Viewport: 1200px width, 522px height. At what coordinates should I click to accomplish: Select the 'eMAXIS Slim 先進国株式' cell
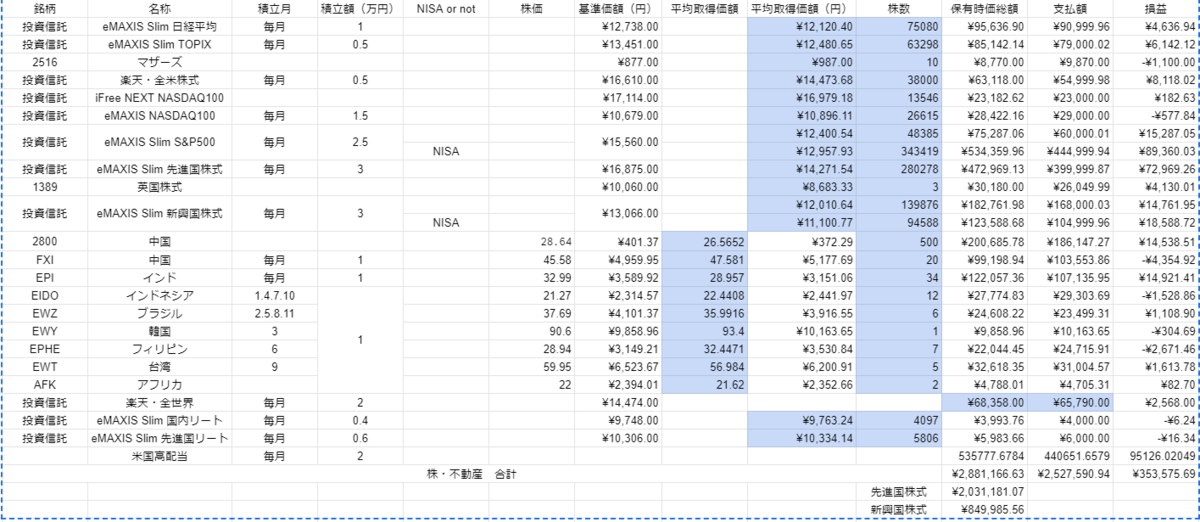(x=160, y=169)
